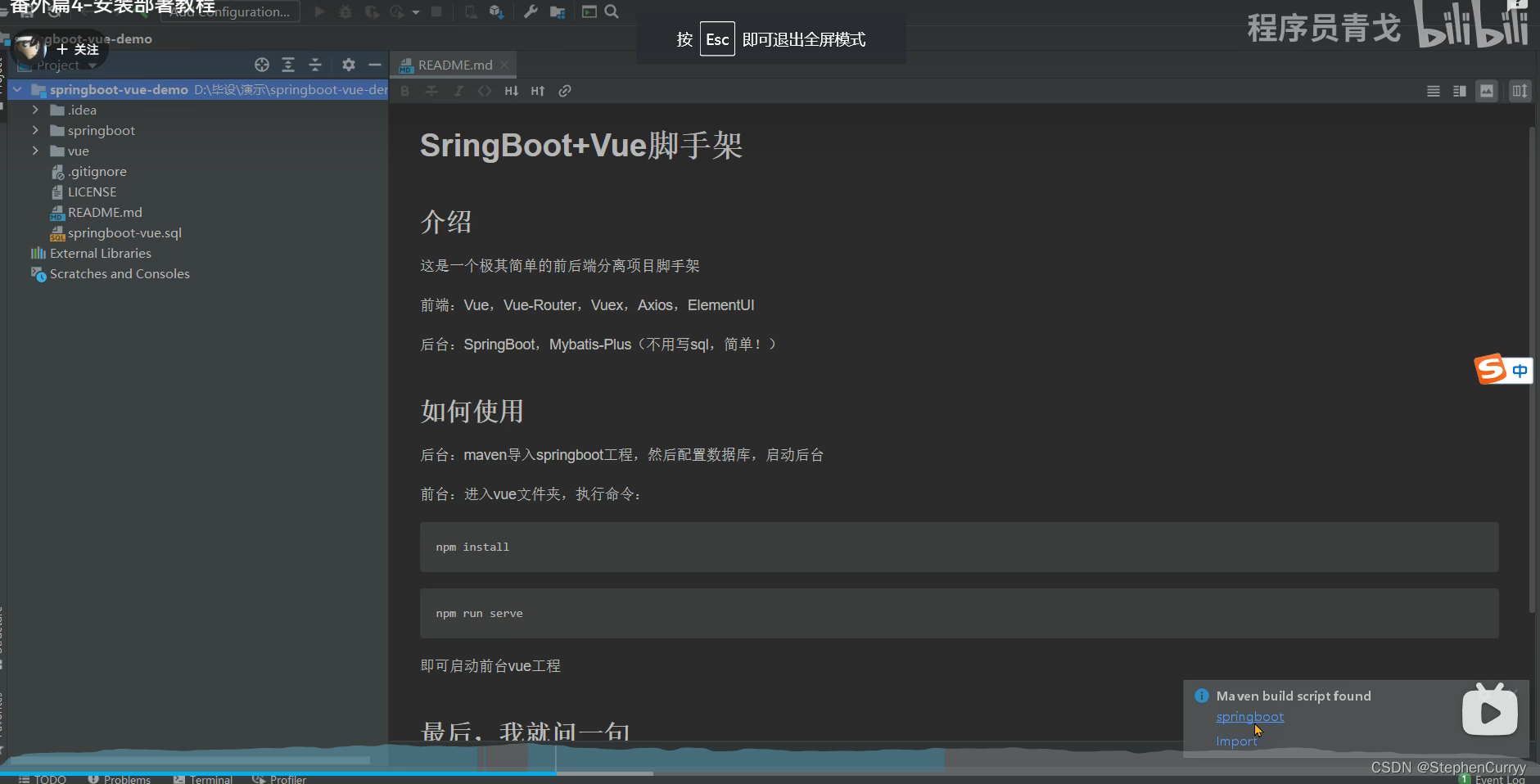Open the TODO tool window tab
Image resolution: width=1540 pixels, height=784 pixels.
coord(43,779)
